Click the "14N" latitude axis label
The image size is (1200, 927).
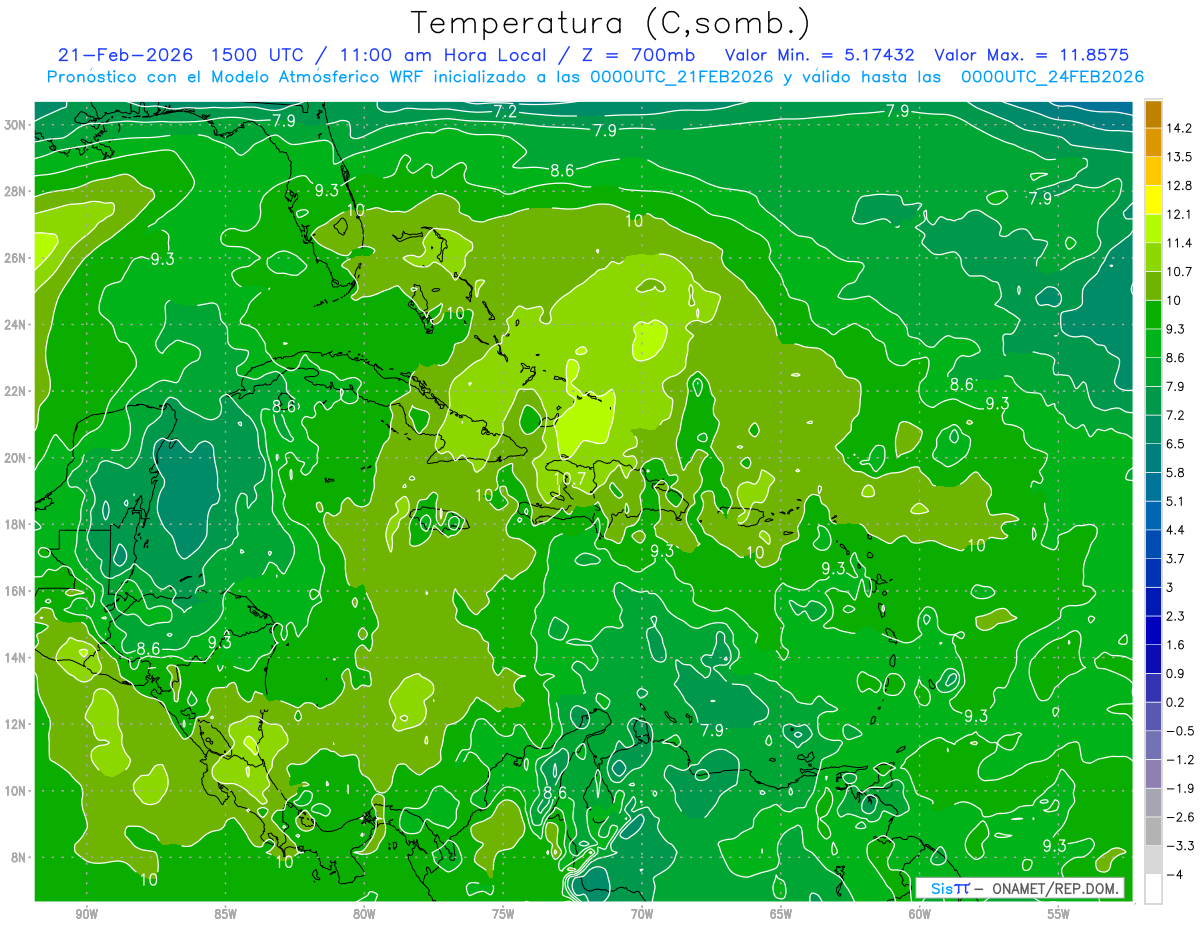pos(16,658)
